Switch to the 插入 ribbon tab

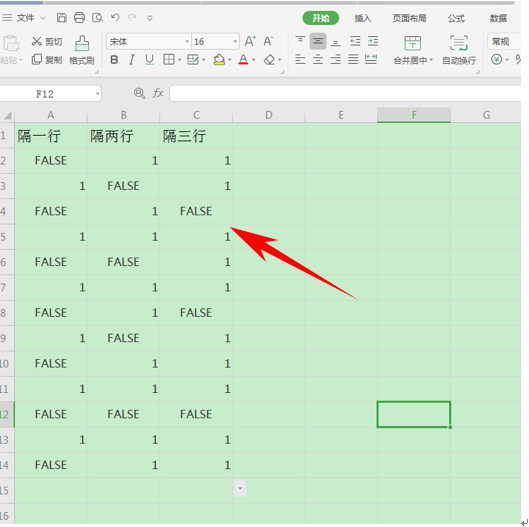[363, 18]
